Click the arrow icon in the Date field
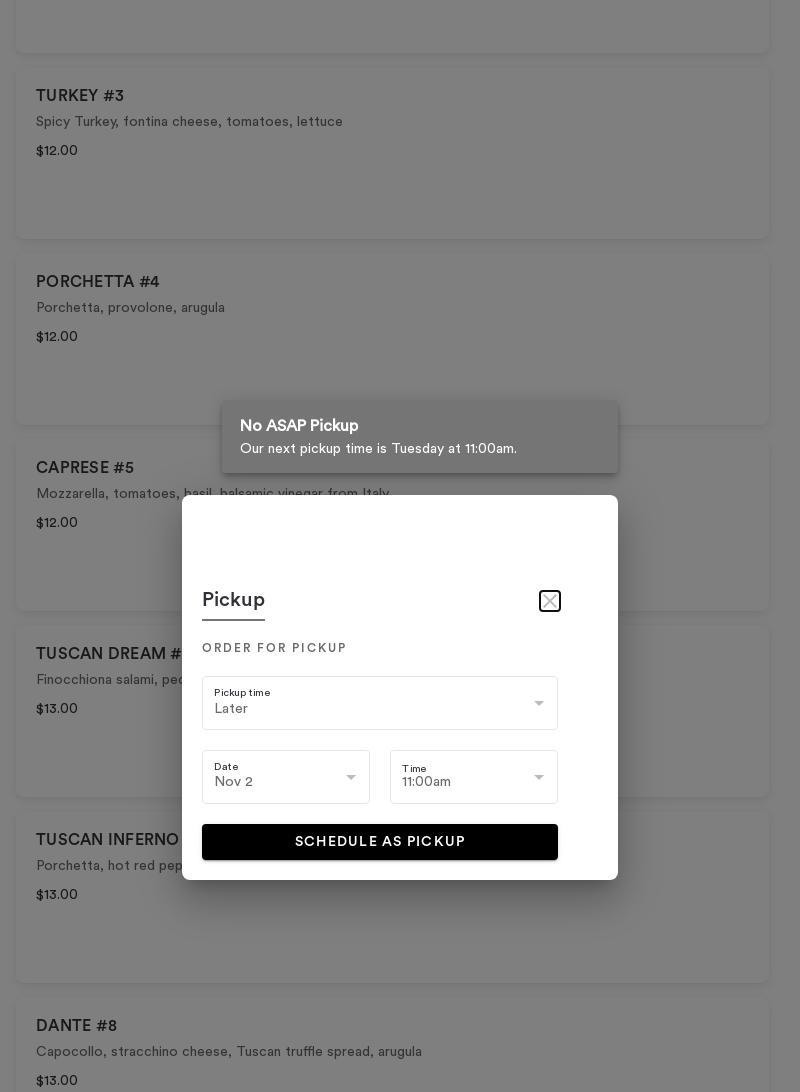800x1092 pixels. point(351,777)
